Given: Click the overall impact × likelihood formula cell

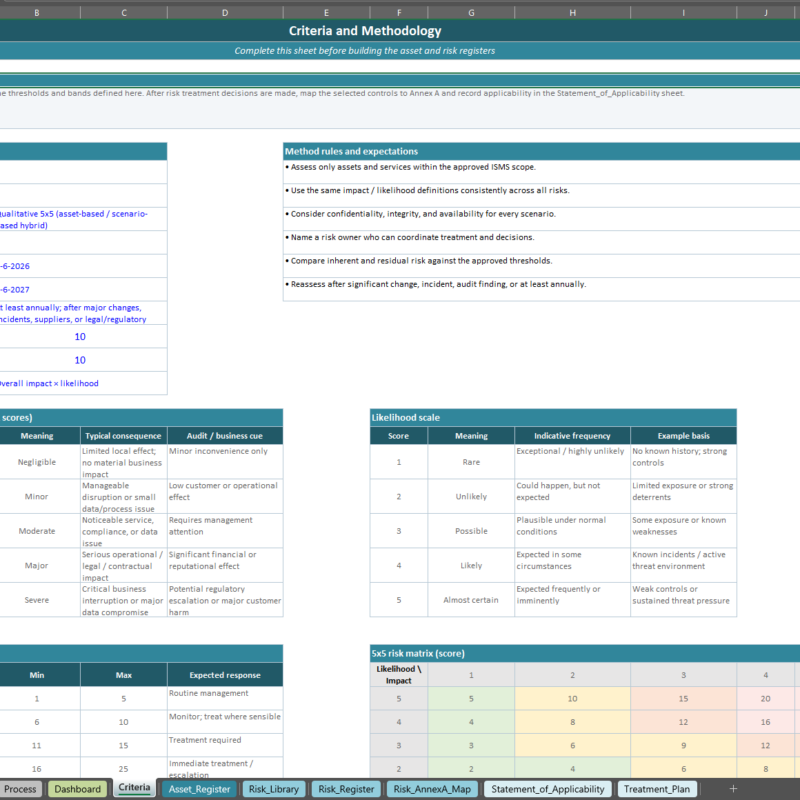Looking at the screenshot, I should pos(80,382).
